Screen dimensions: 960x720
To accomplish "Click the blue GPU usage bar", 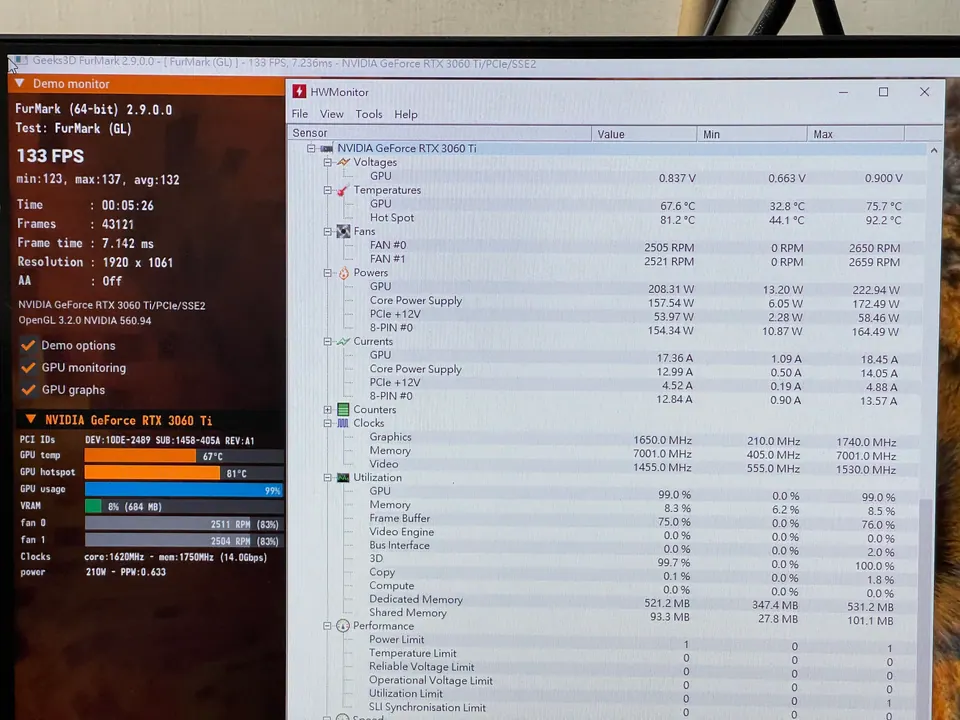I will pyautogui.click(x=184, y=489).
